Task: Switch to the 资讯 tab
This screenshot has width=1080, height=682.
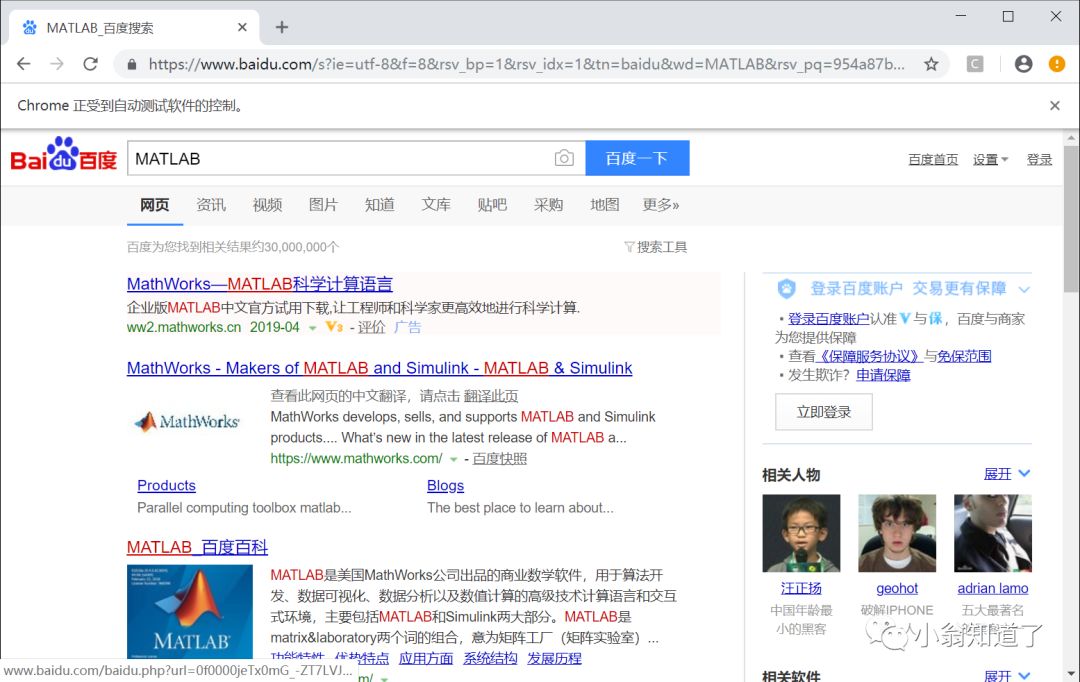Action: pos(211,205)
